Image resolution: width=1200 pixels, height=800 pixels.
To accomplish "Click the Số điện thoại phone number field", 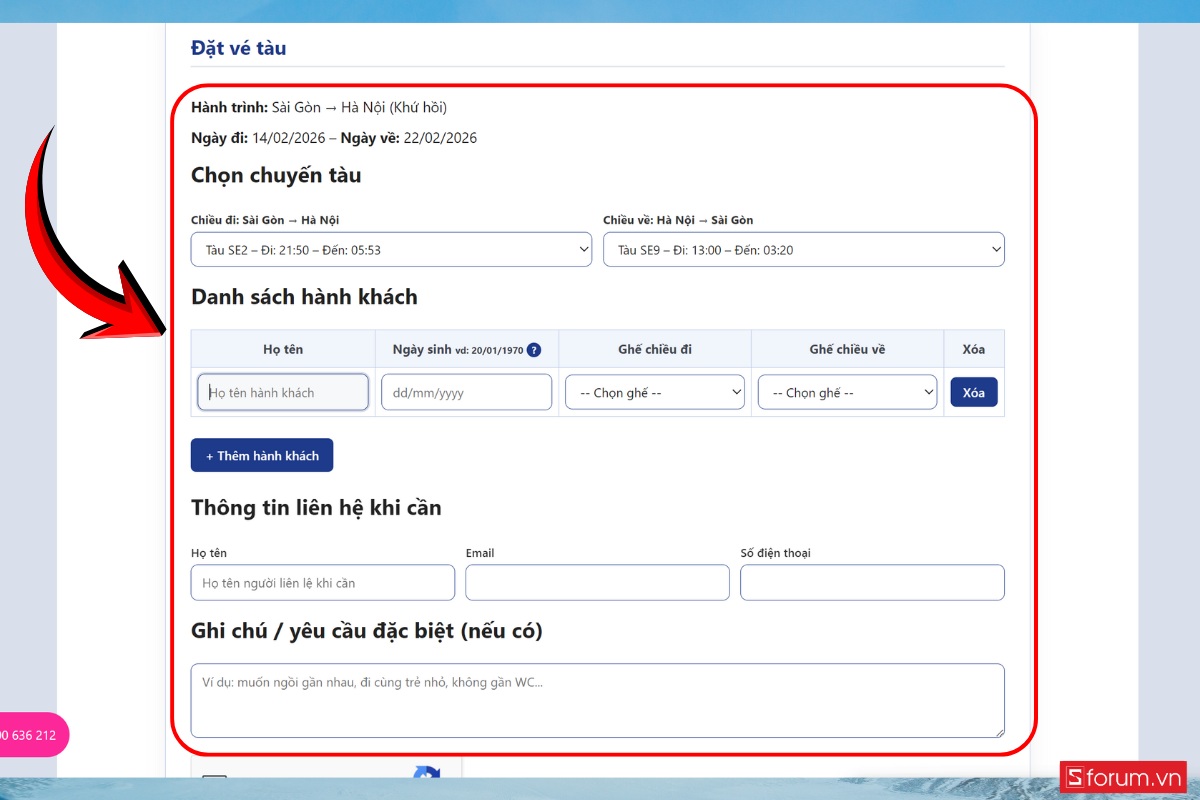I will (x=871, y=582).
